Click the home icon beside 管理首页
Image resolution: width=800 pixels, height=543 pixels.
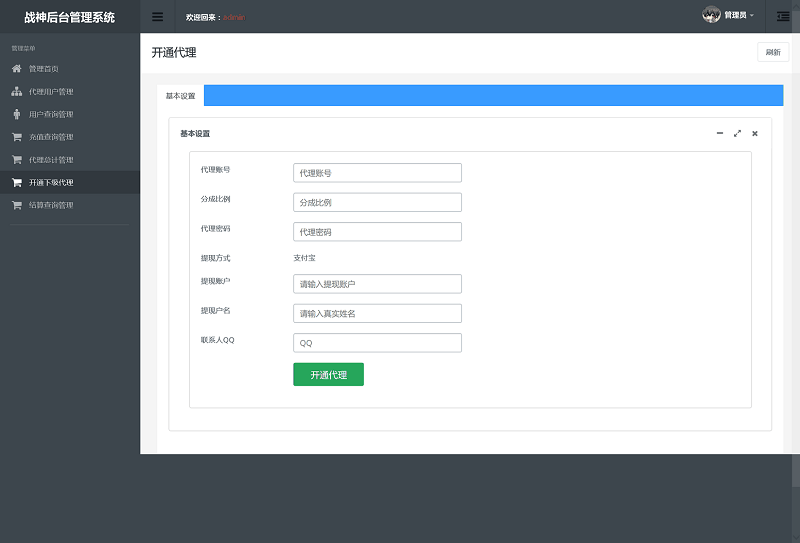point(17,68)
